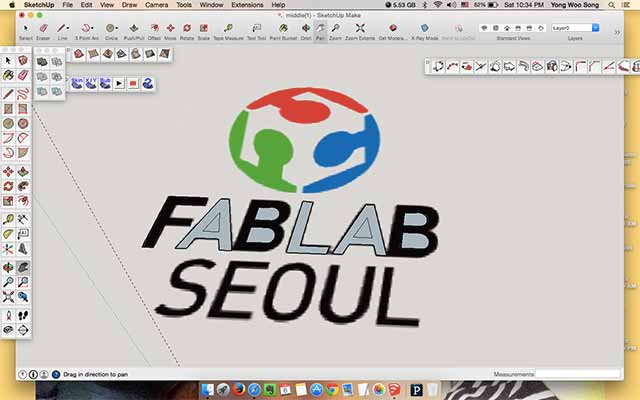
Task: Toggle X-Ray Mode in the toolbar
Action: pos(424,29)
